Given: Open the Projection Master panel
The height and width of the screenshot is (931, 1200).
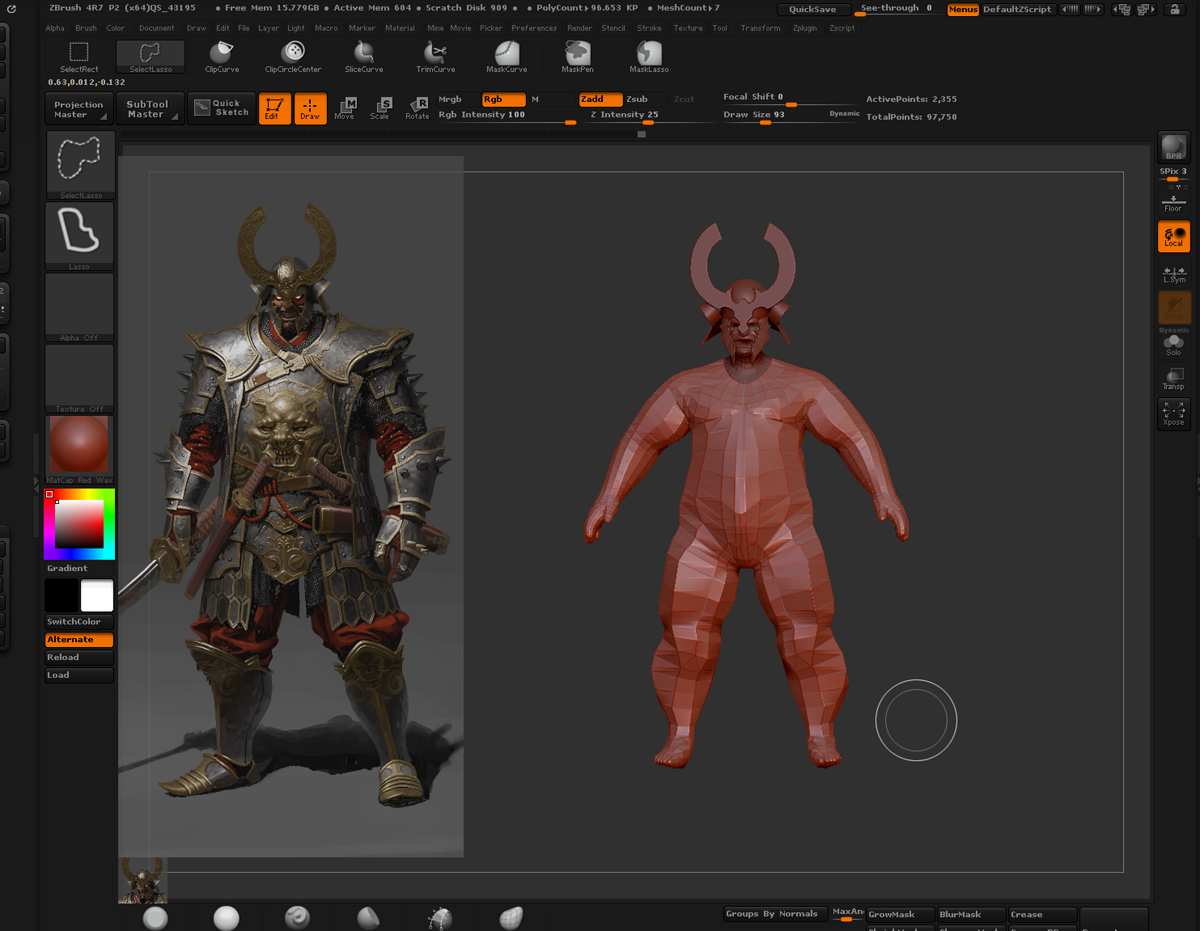Looking at the screenshot, I should (x=79, y=109).
